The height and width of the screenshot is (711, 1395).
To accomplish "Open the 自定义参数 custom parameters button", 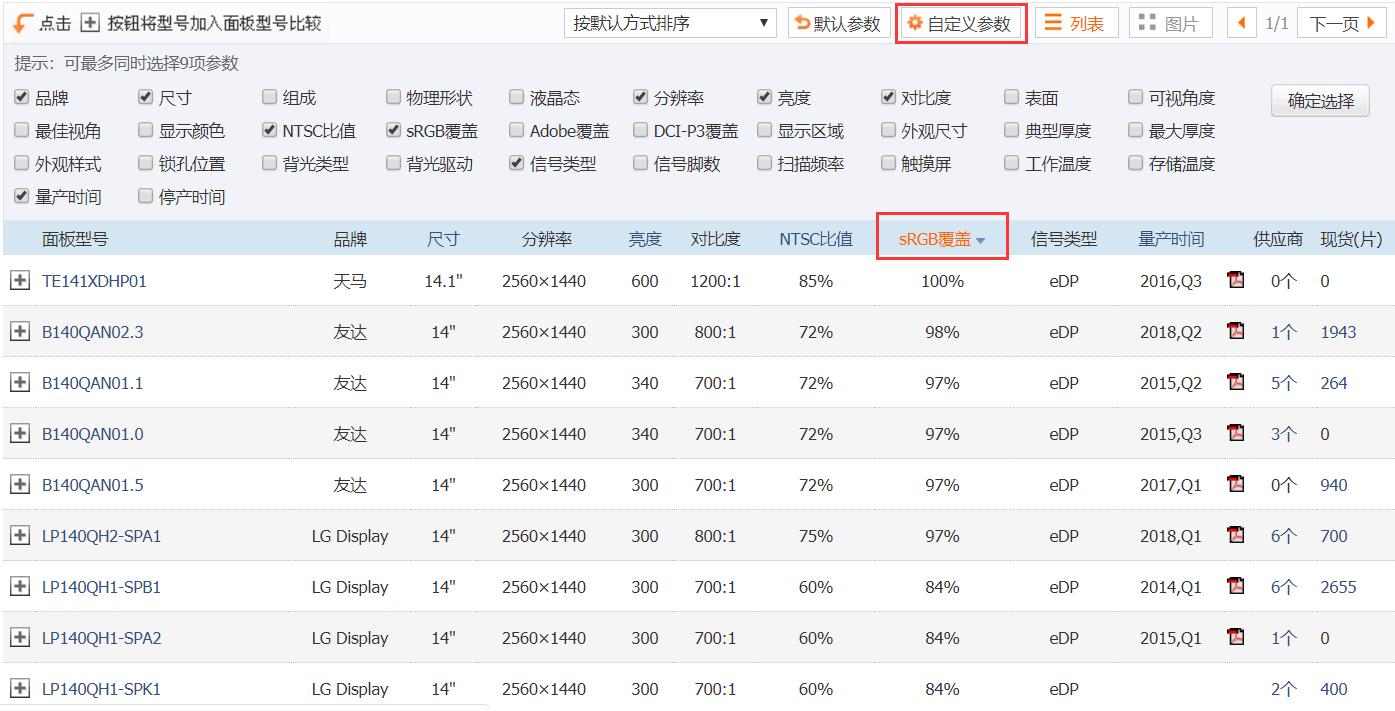I will [960, 23].
